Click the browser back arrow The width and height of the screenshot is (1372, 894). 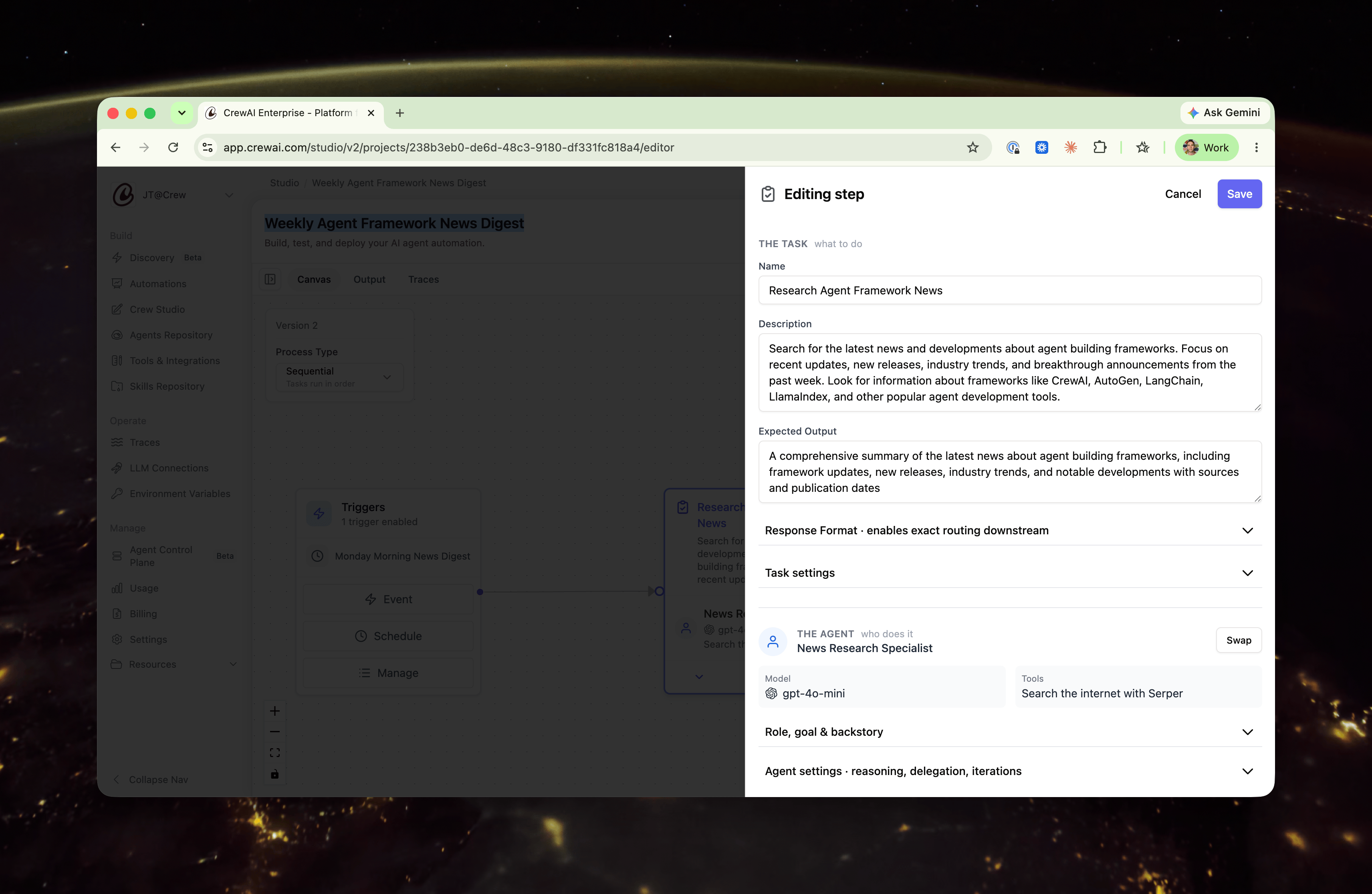116,147
